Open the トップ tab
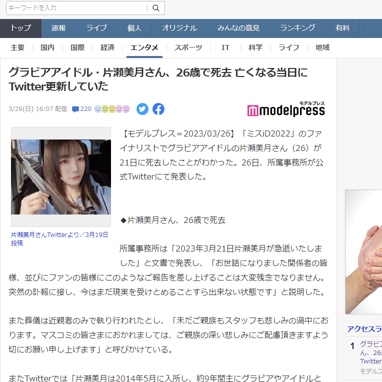 [x=21, y=28]
